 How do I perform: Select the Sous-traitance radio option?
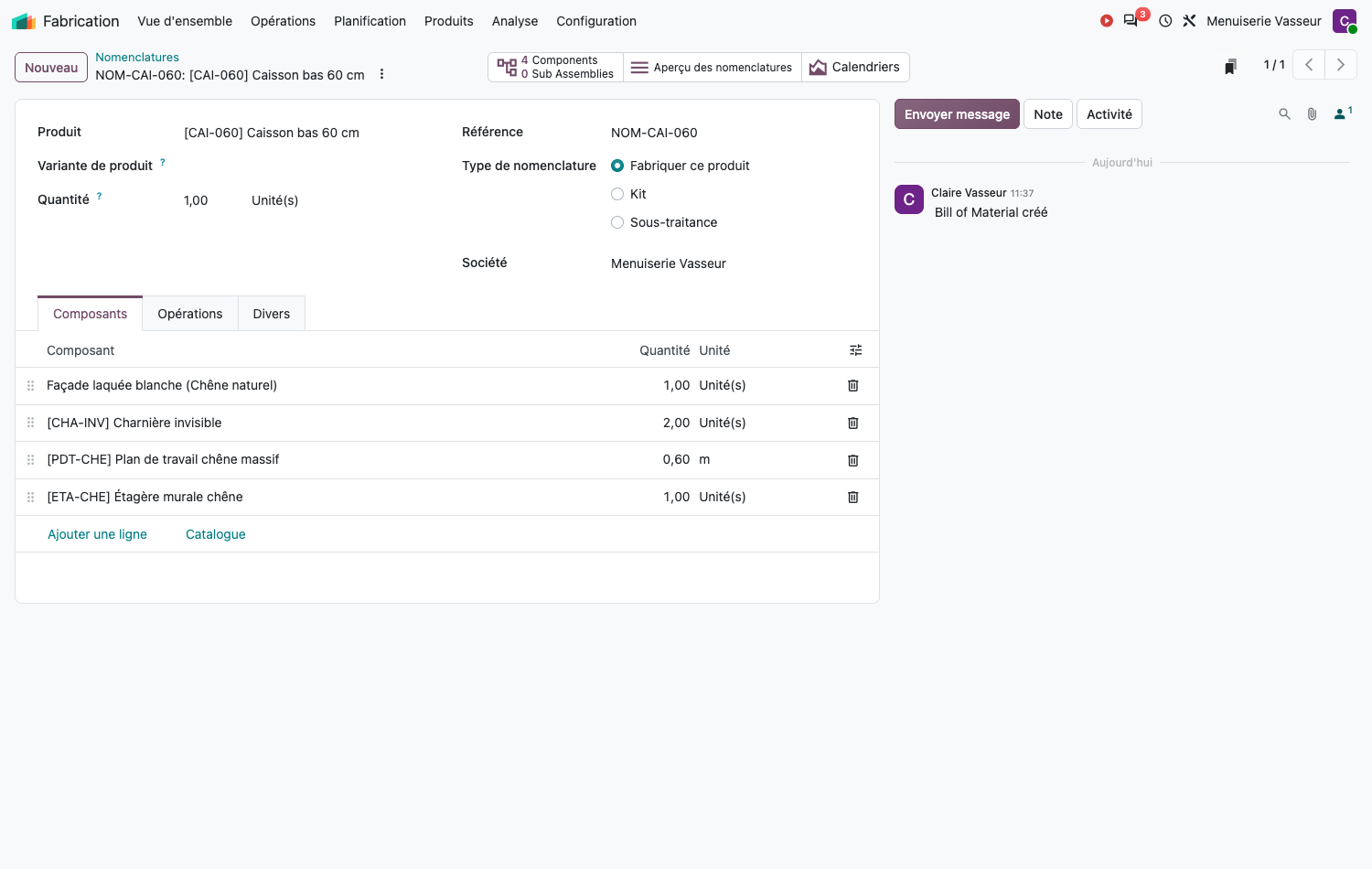point(617,222)
